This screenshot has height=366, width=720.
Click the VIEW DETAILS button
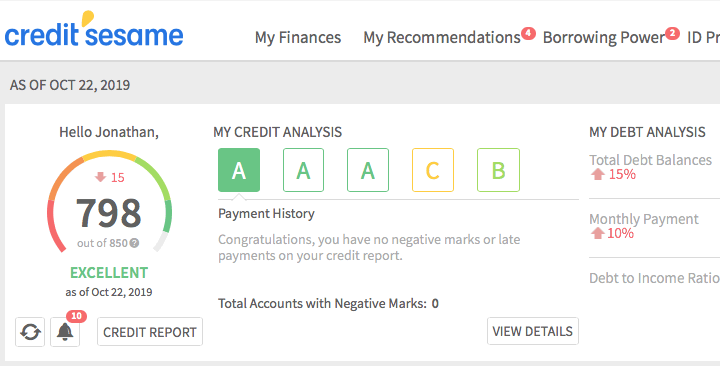pyautogui.click(x=533, y=331)
